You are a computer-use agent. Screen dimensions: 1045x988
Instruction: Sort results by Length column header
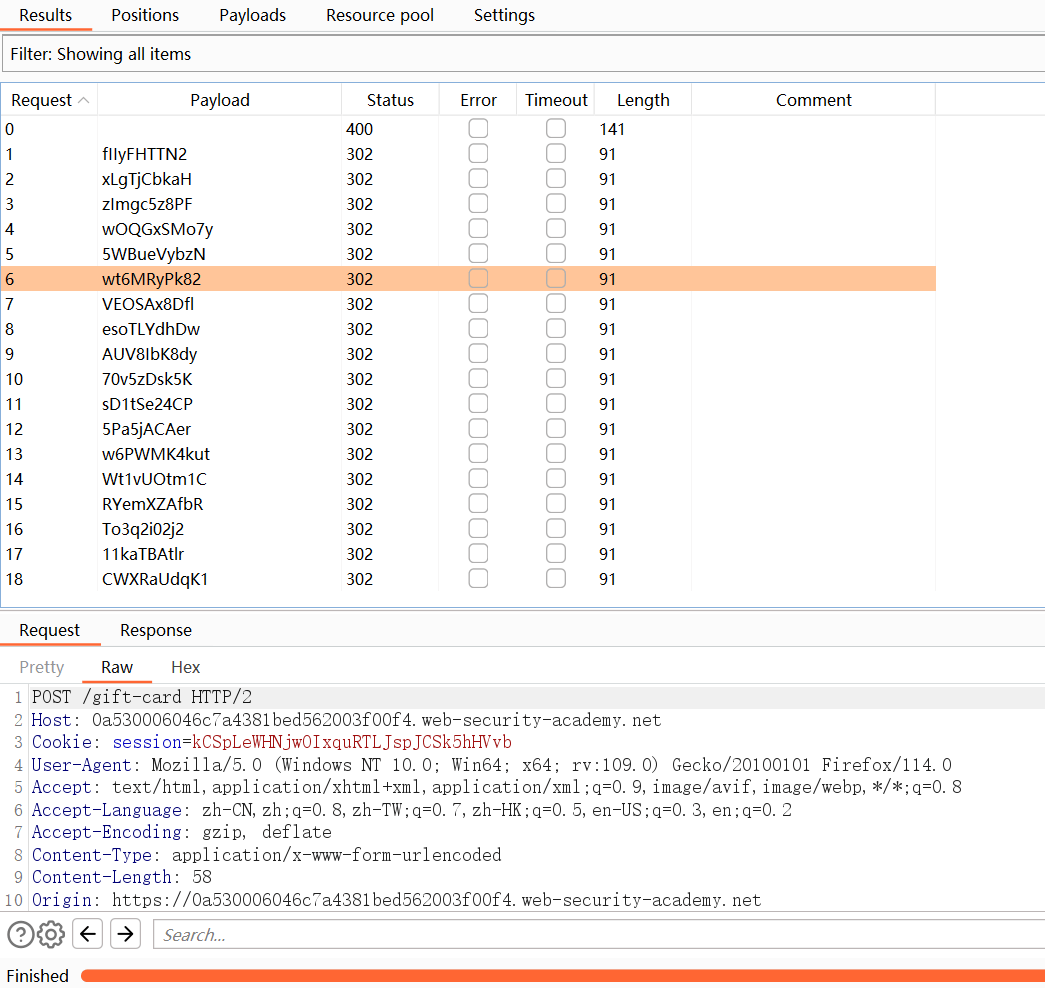642,100
